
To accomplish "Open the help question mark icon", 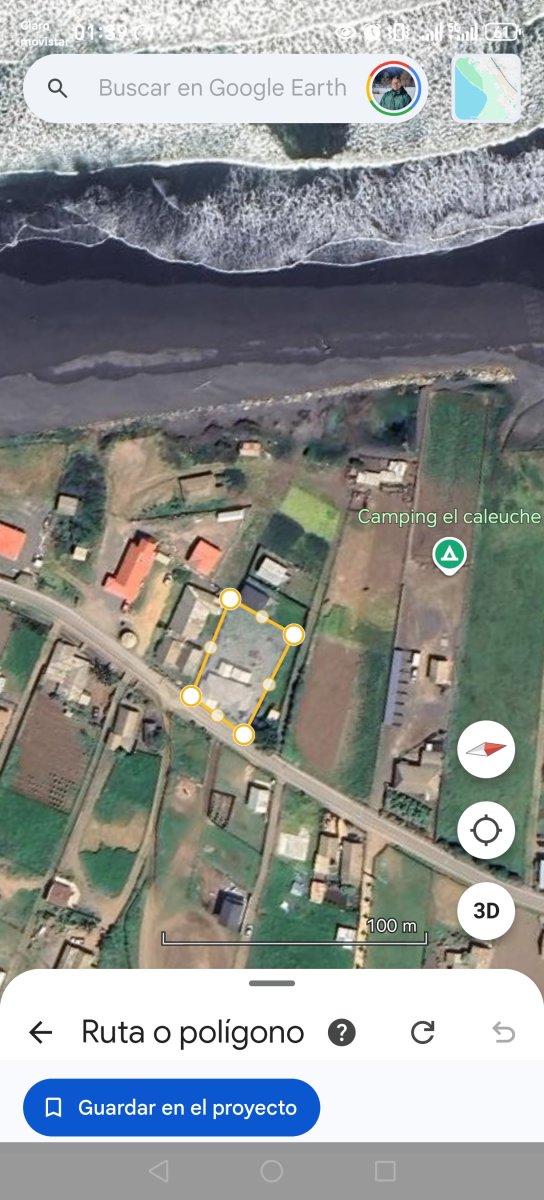I will point(342,1032).
